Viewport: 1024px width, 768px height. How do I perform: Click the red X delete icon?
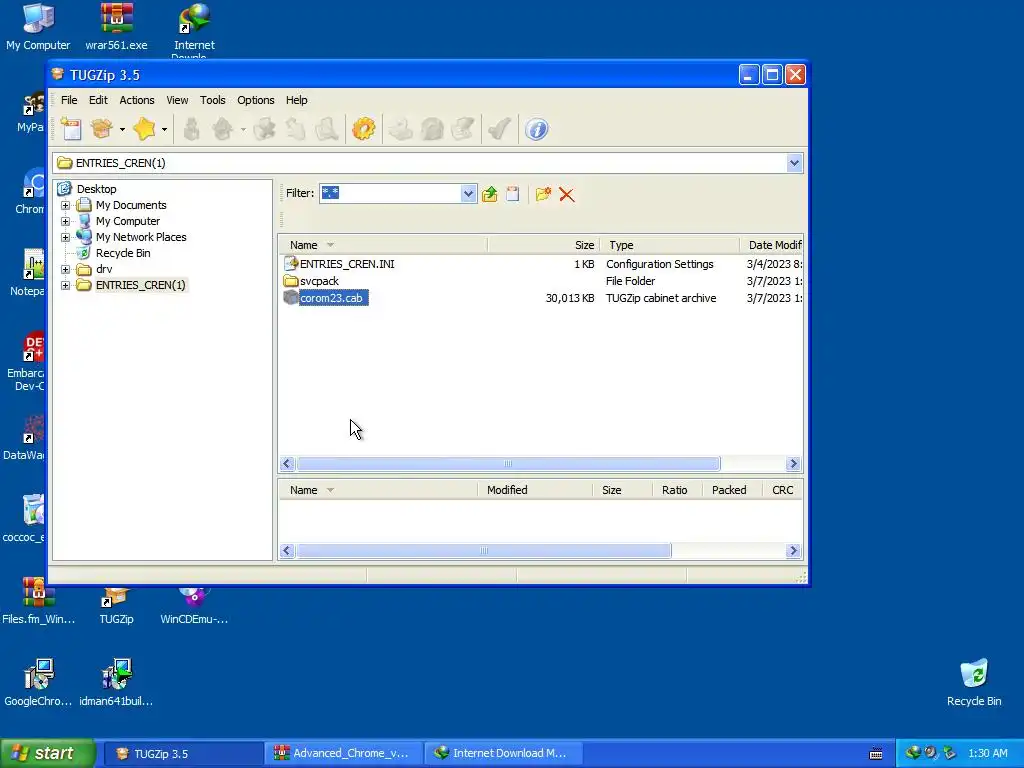pos(567,195)
